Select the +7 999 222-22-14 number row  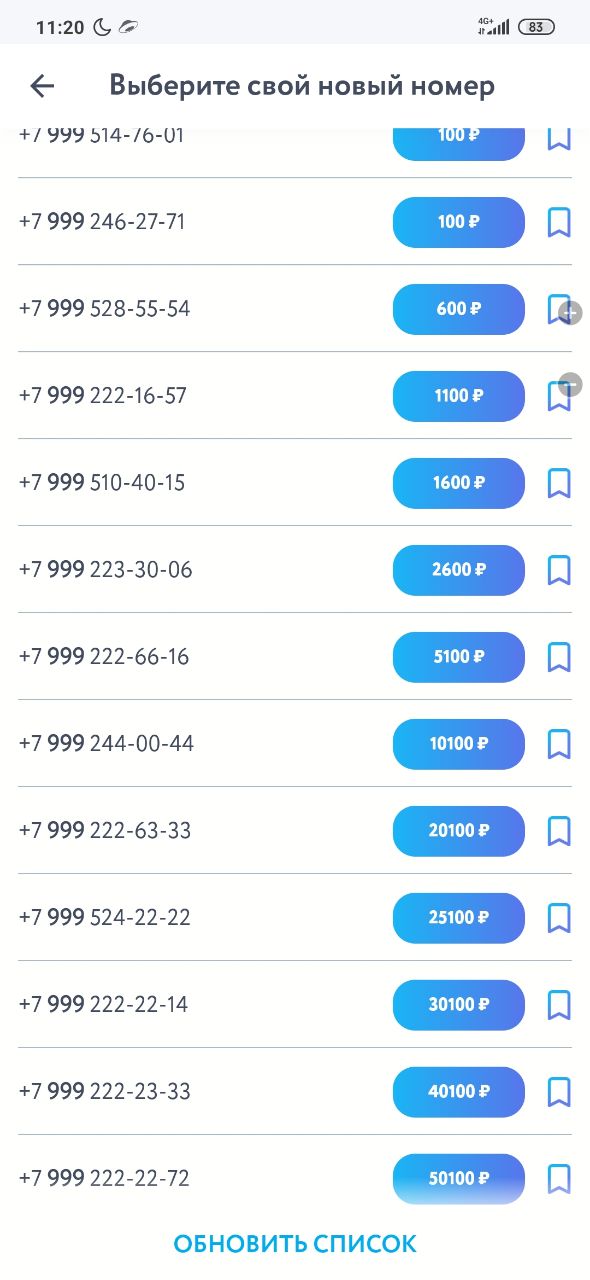point(295,1005)
